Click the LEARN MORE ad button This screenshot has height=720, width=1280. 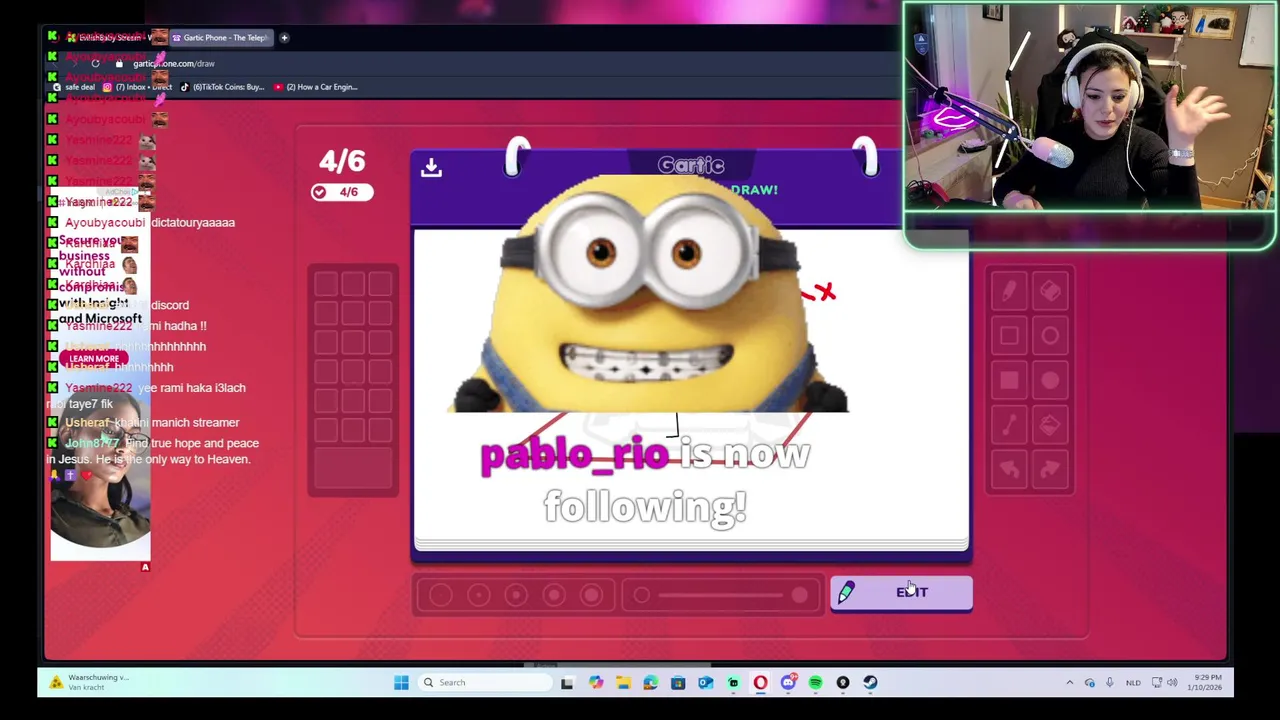pos(93,358)
